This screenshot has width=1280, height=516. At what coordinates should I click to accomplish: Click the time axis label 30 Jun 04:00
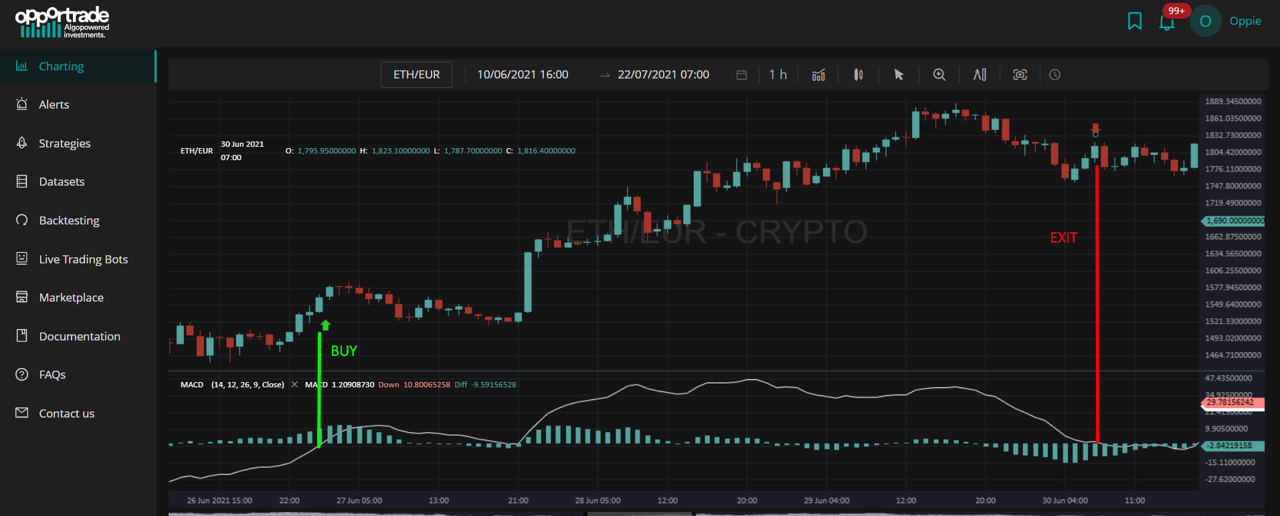[1067, 500]
